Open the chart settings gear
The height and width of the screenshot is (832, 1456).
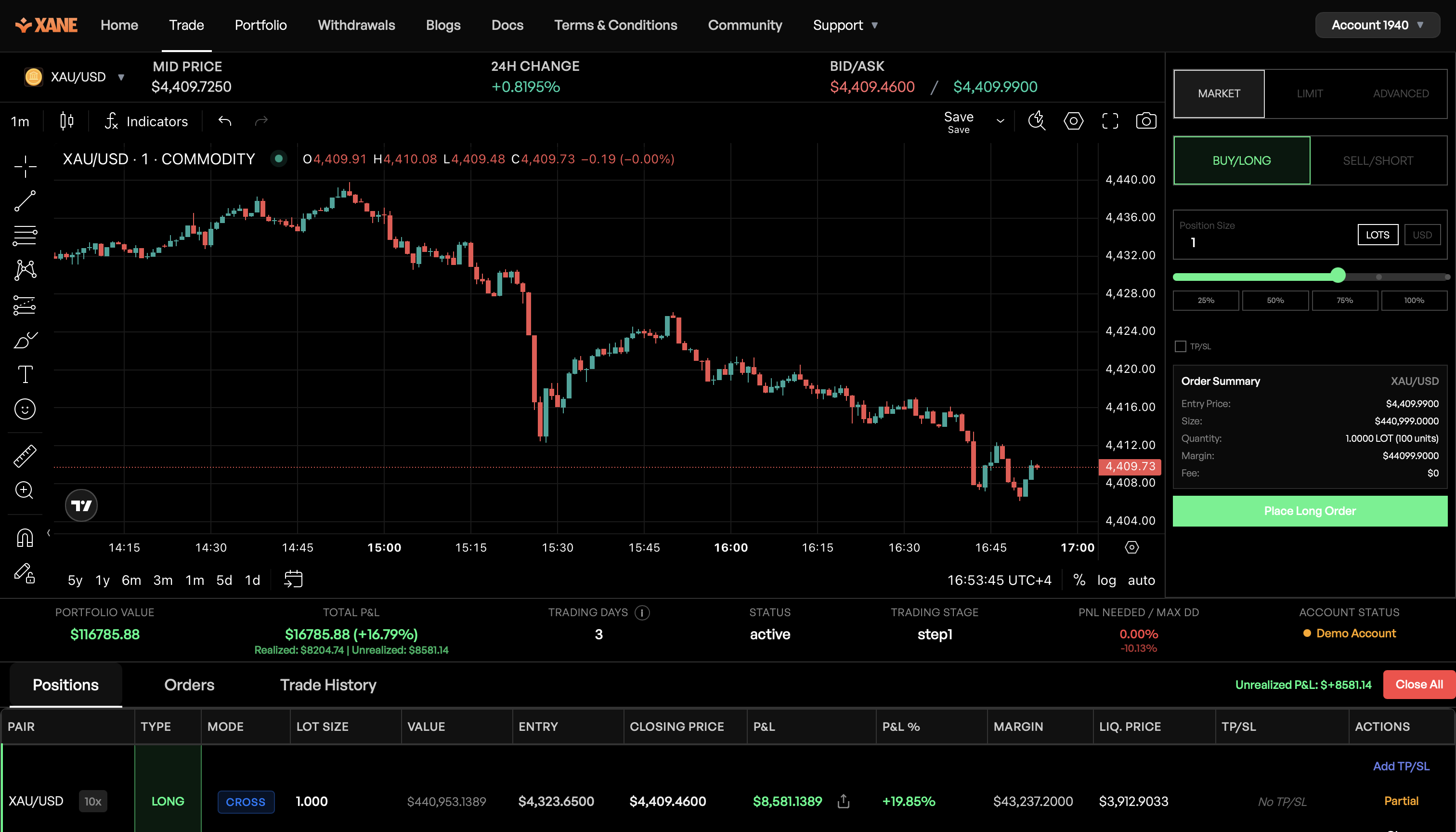[1073, 120]
